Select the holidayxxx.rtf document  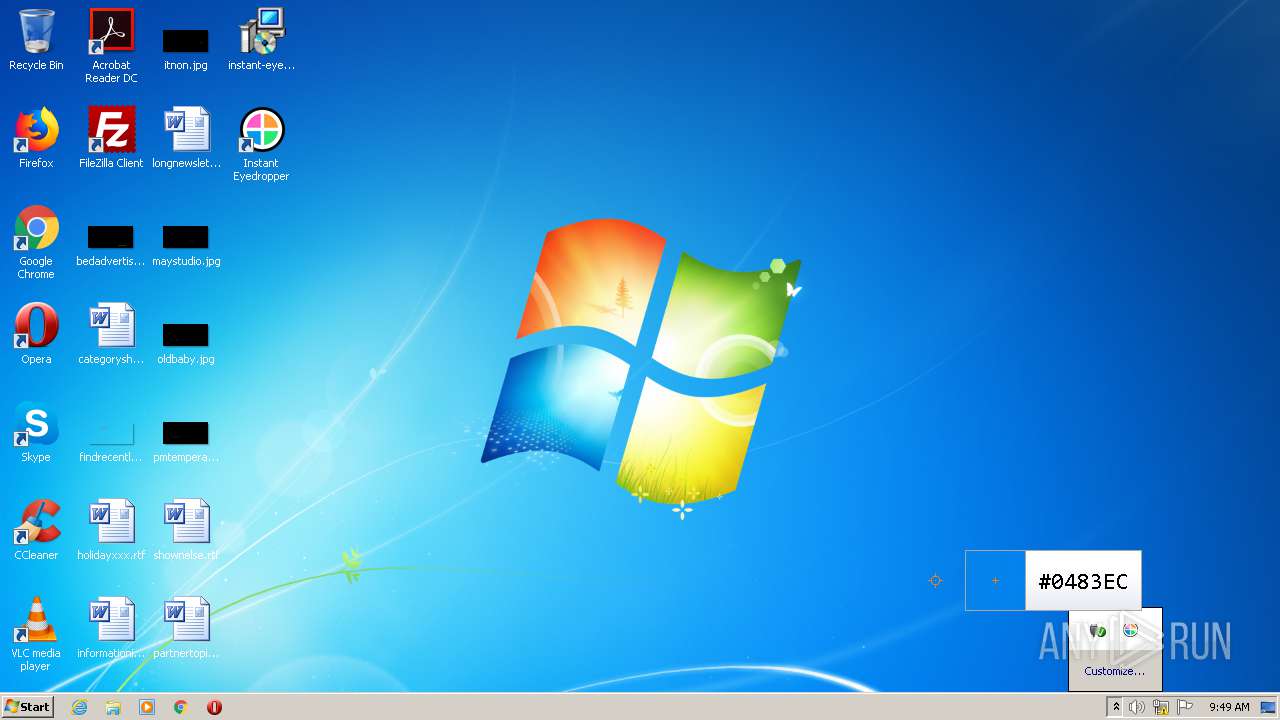[111, 530]
